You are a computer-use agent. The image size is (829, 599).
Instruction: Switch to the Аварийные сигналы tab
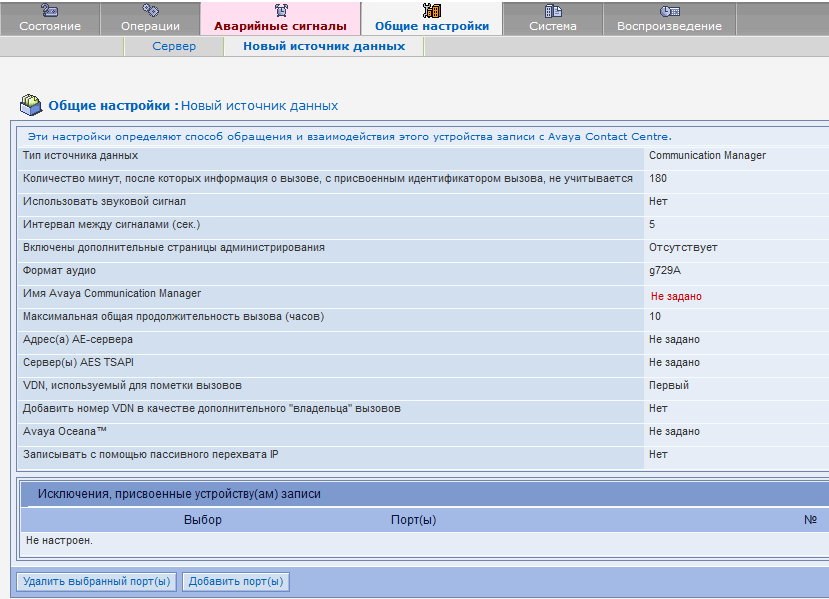[x=280, y=26]
